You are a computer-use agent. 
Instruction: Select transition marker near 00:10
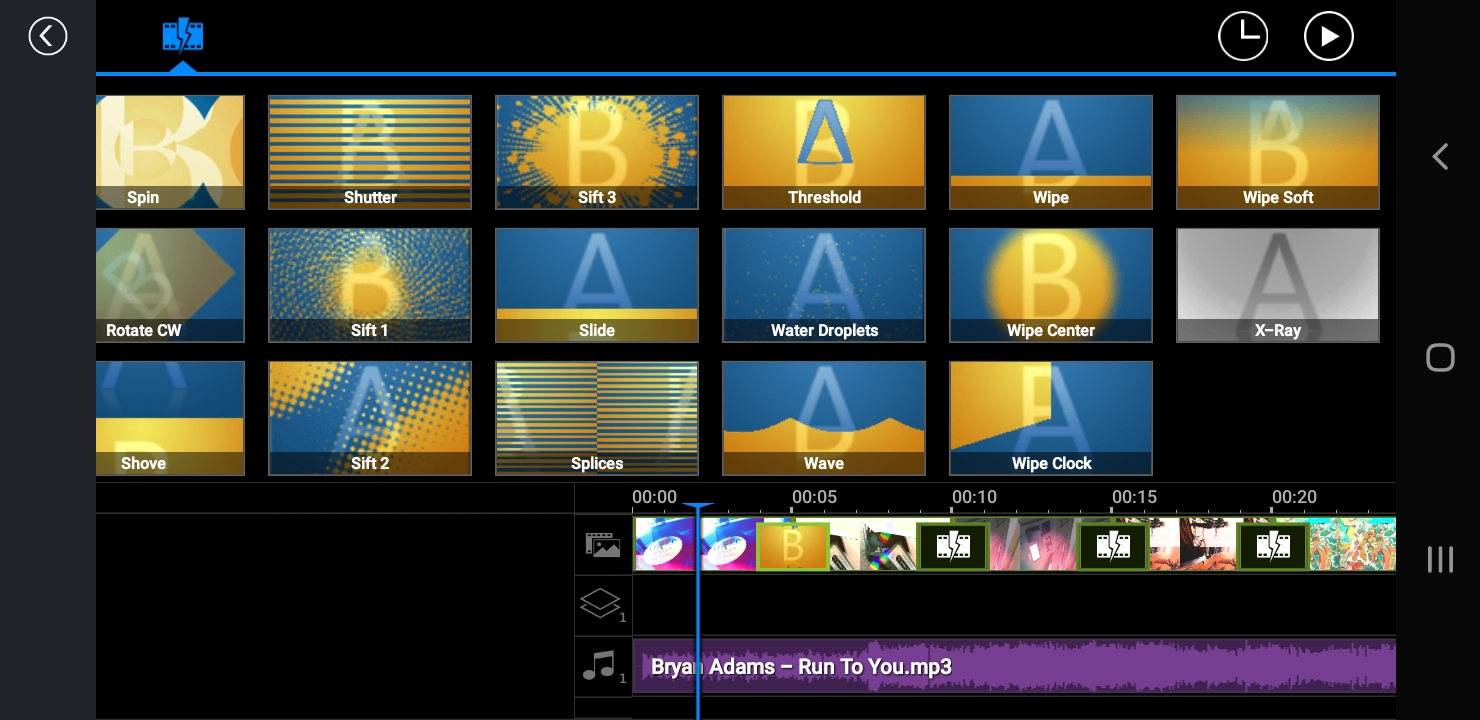point(952,546)
